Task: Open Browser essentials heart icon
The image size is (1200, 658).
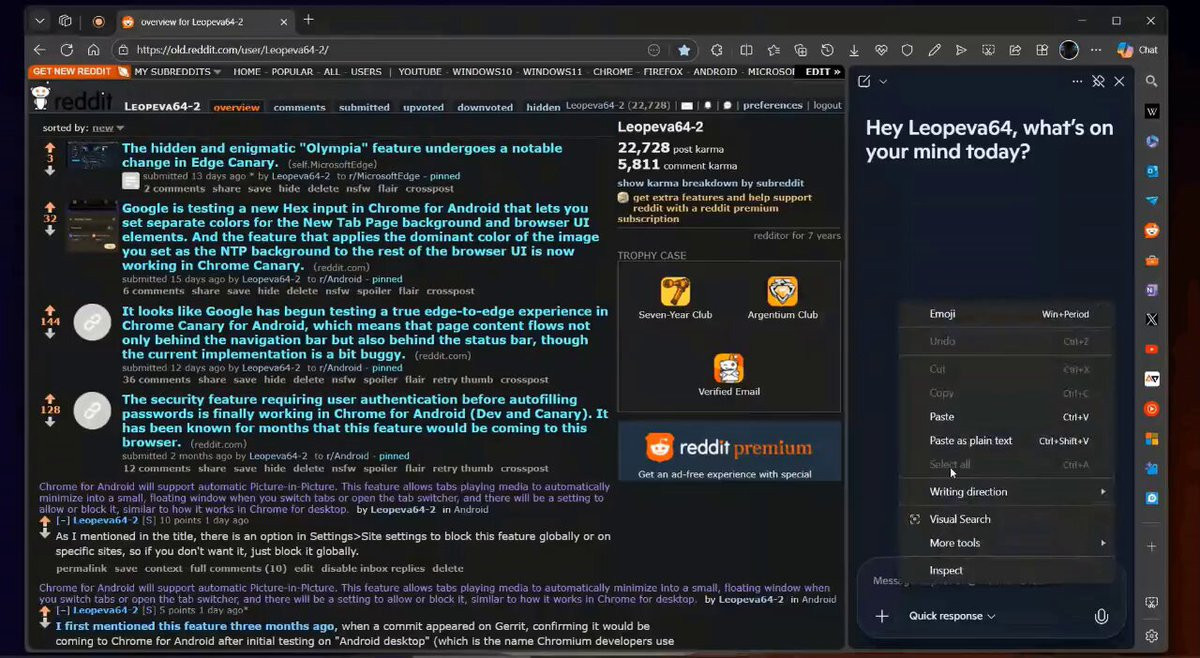Action: (x=881, y=50)
